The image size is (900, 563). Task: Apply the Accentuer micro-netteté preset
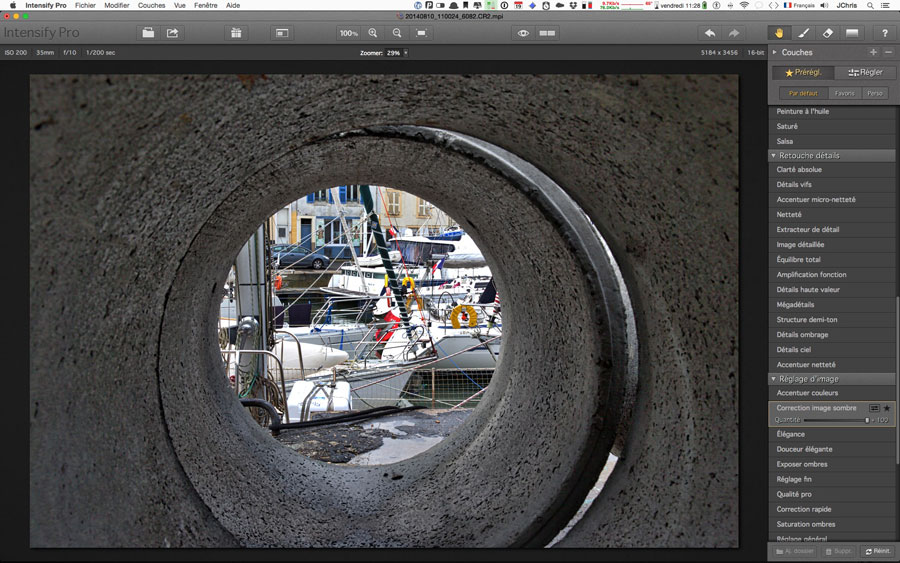[832, 199]
